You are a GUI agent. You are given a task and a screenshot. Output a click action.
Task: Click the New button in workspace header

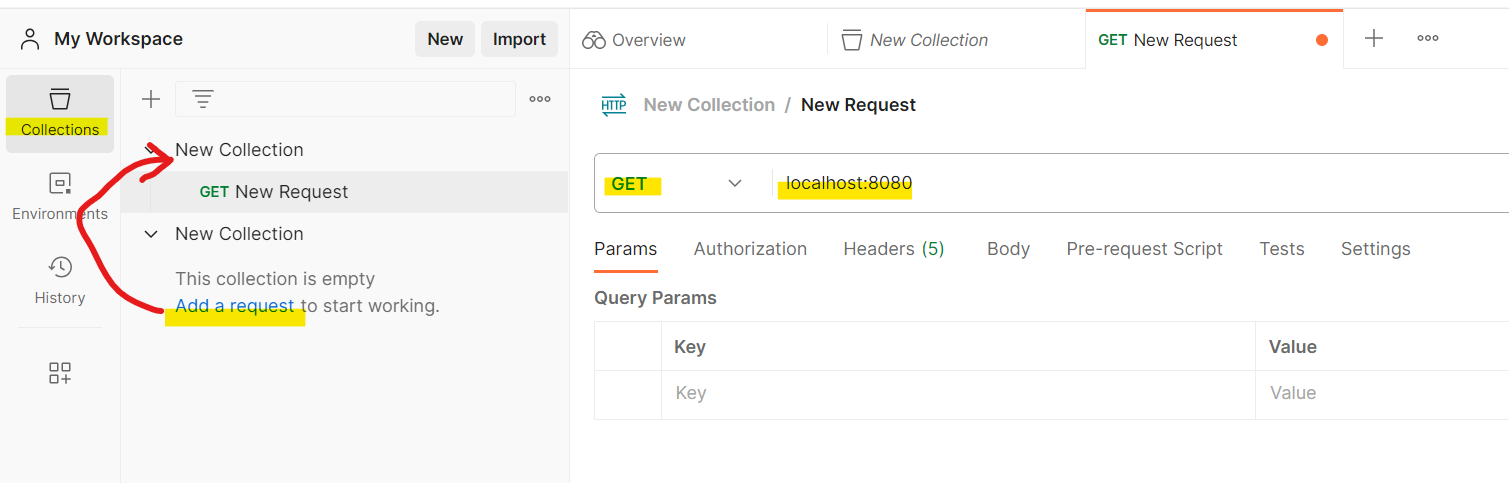445,39
